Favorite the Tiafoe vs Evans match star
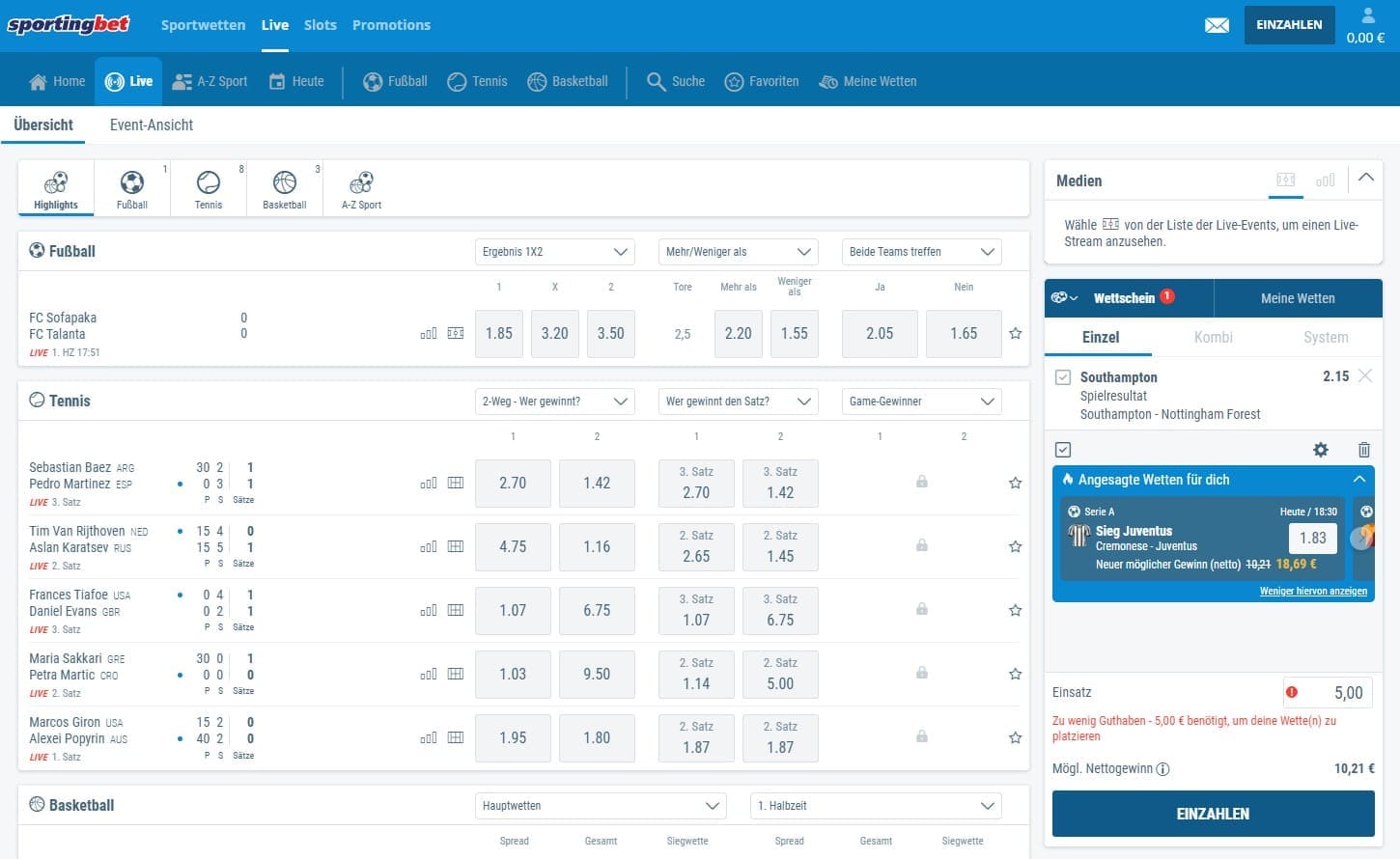Image resolution: width=1400 pixels, height=859 pixels. coord(1015,610)
